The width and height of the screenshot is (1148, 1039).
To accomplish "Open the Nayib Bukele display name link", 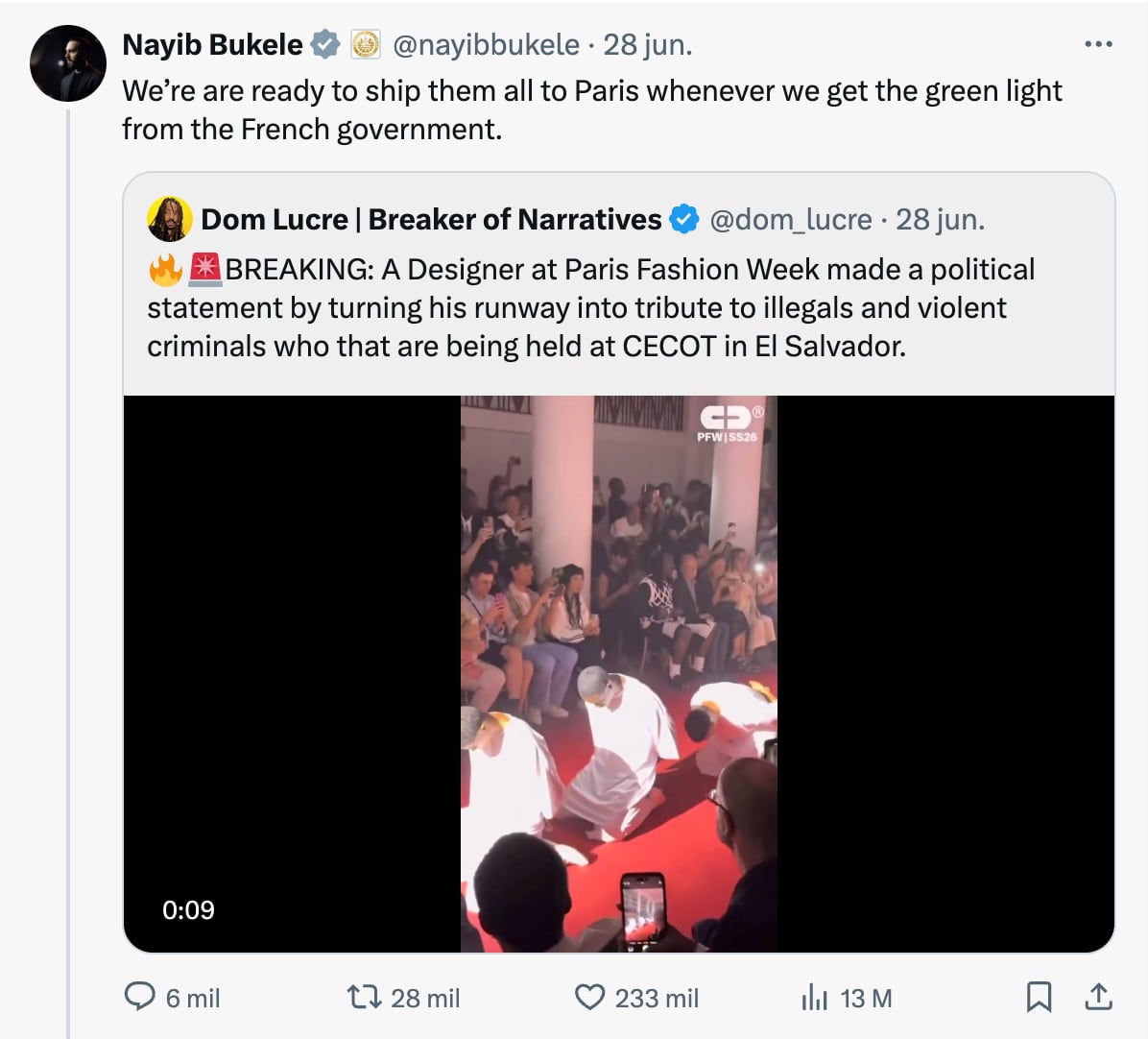I will (x=212, y=44).
